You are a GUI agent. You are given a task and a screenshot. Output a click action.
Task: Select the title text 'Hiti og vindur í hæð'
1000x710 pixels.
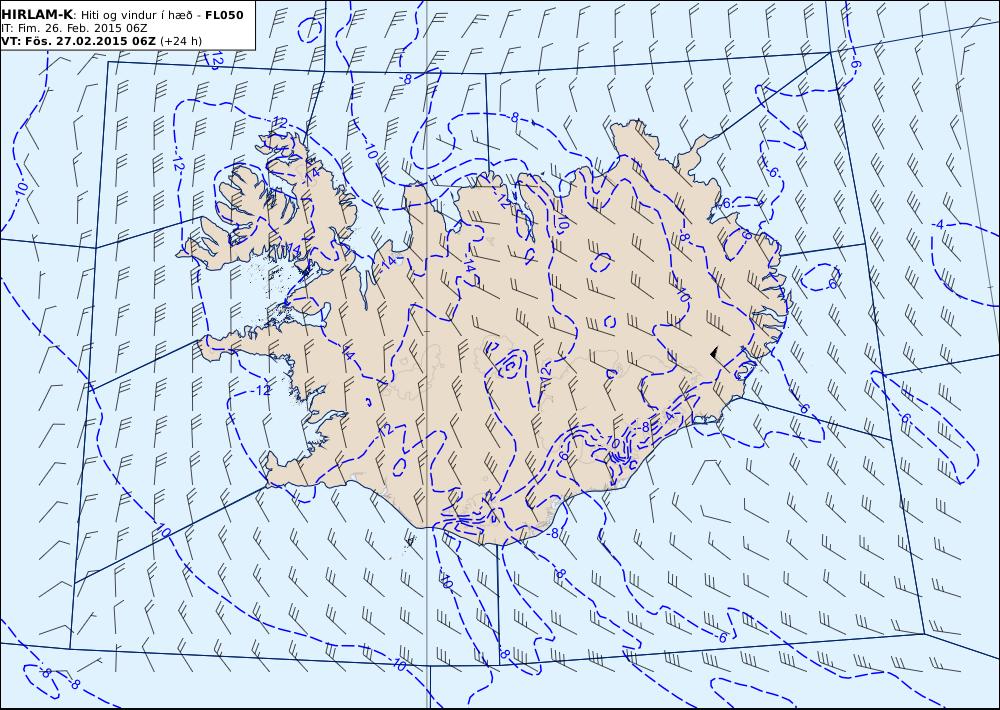tap(136, 15)
